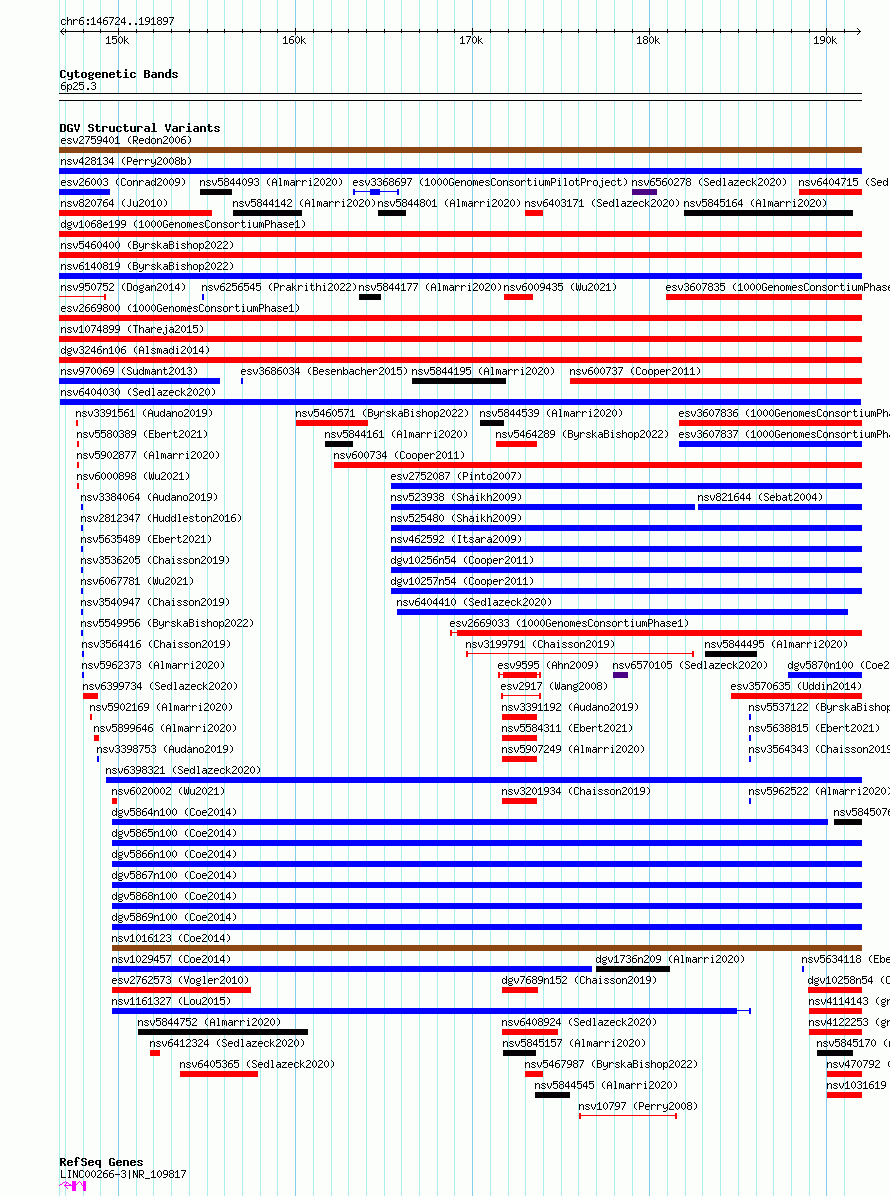Click nsv6405365 (Sedlazeck2020) label

click(x=257, y=1064)
